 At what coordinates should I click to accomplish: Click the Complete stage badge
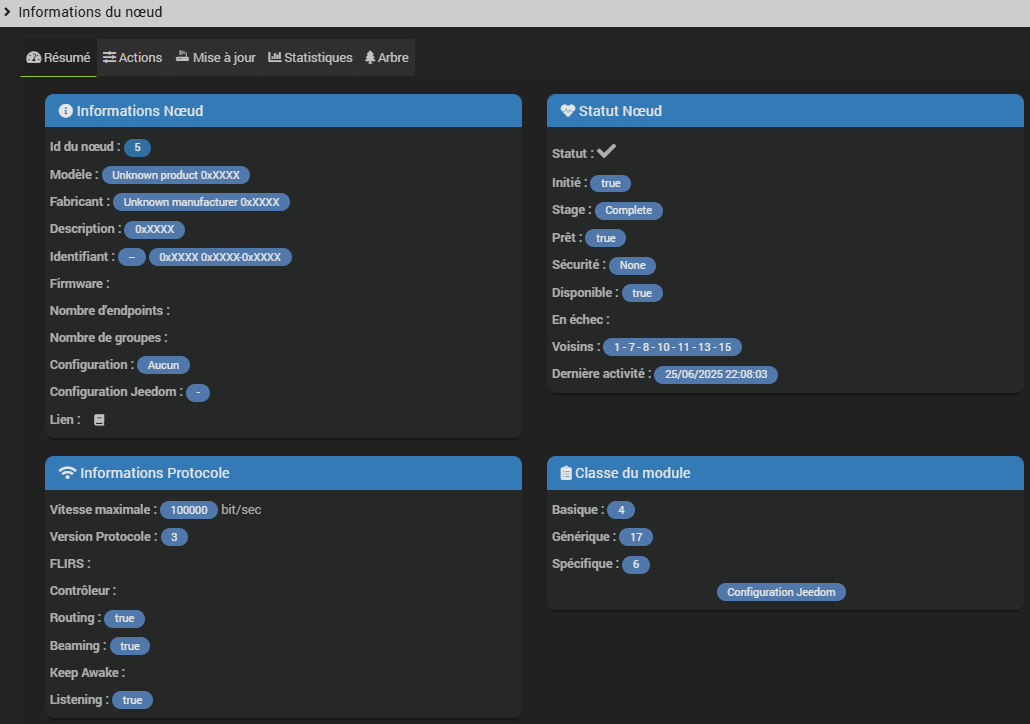629,210
